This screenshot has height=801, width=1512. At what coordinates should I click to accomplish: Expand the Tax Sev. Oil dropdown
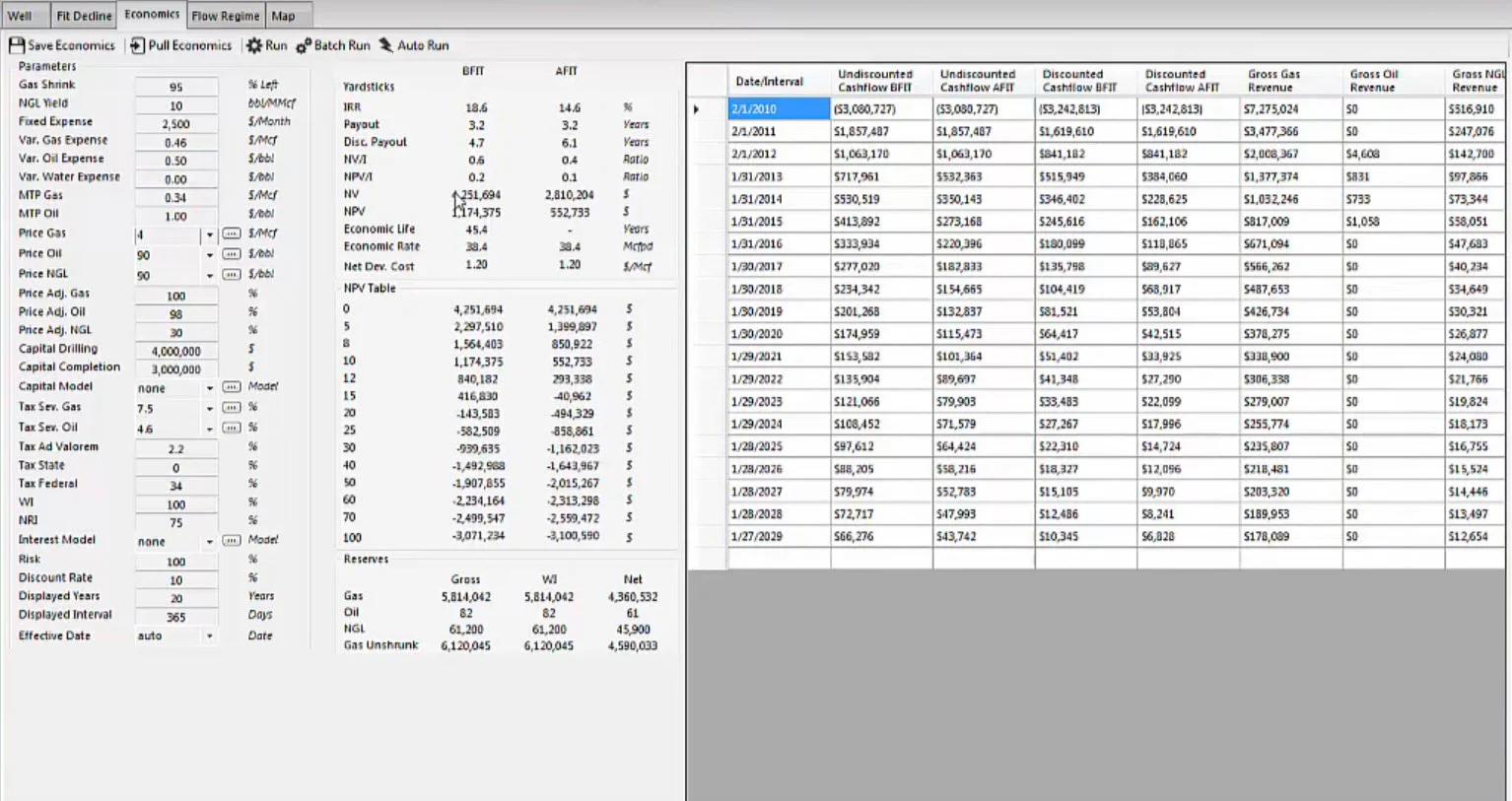click(x=209, y=430)
